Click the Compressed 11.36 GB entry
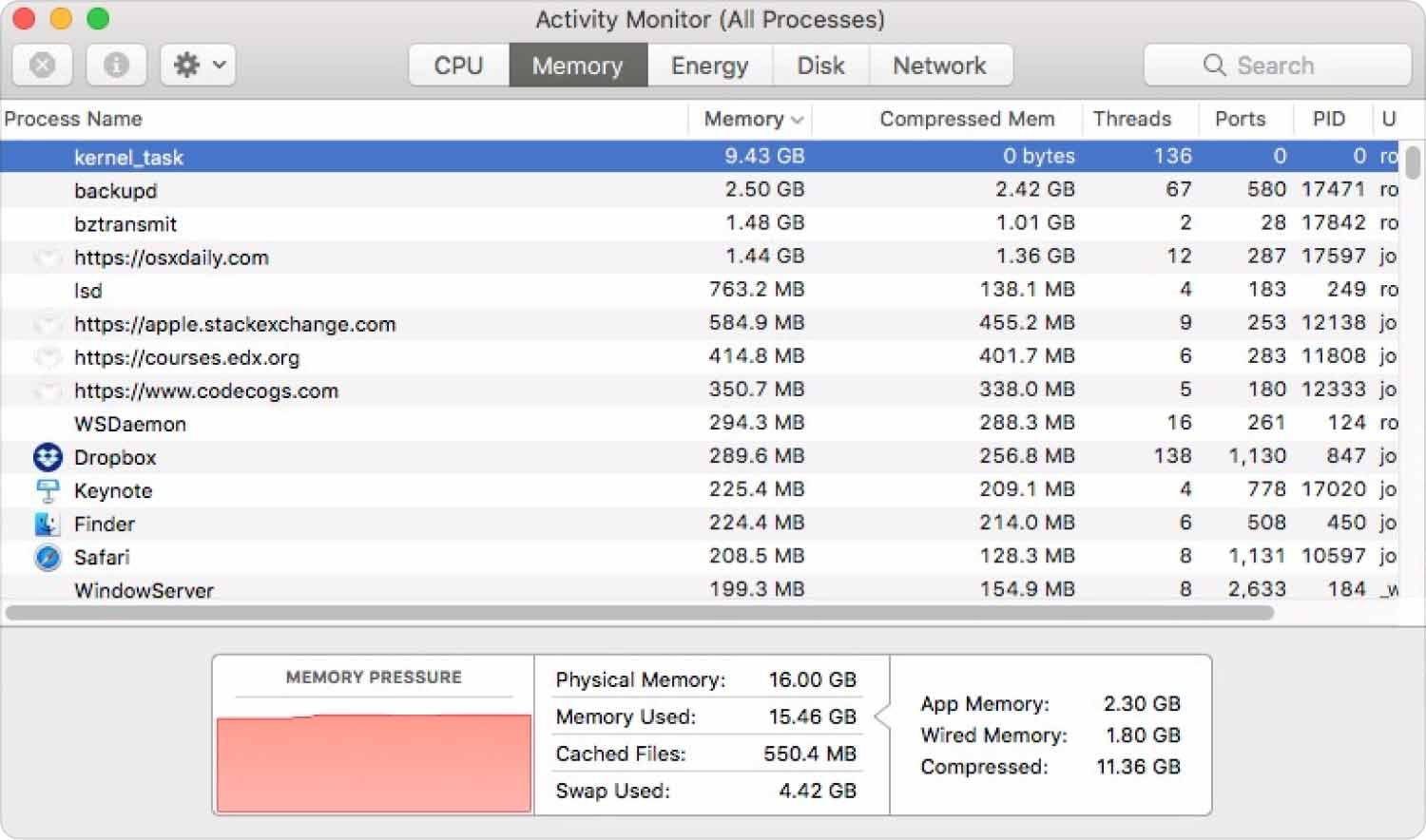Viewport: 1426px width, 840px height. (x=1050, y=767)
